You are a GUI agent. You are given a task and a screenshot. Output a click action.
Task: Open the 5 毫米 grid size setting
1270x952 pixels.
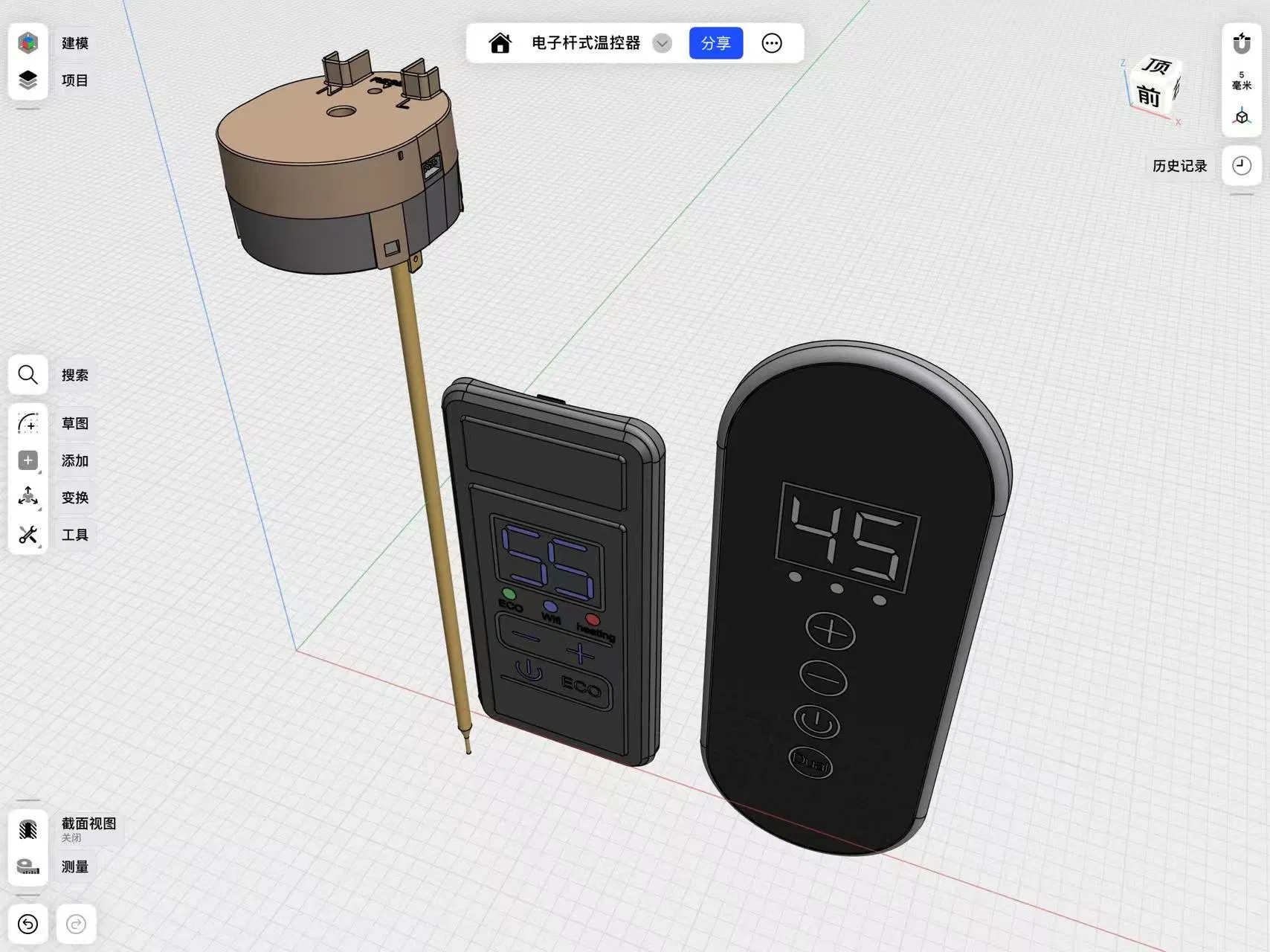pos(1241,80)
